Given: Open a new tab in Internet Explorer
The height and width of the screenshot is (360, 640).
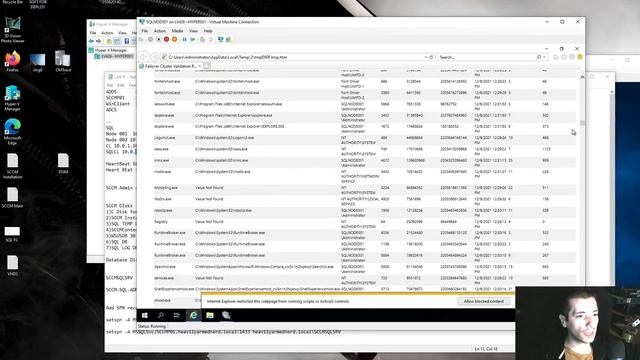Looking at the screenshot, I should pos(207,66).
